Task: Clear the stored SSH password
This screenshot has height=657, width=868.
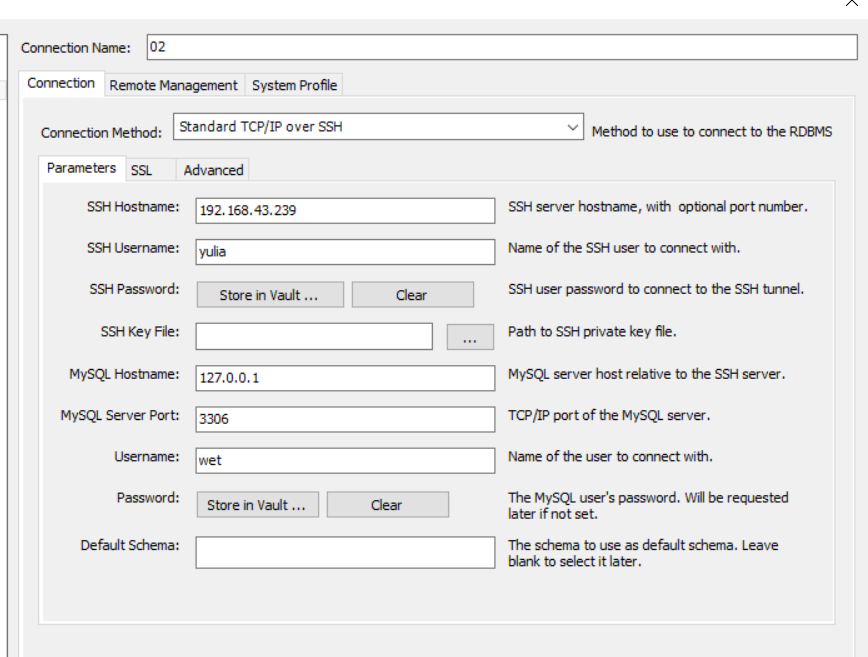Action: [x=412, y=295]
